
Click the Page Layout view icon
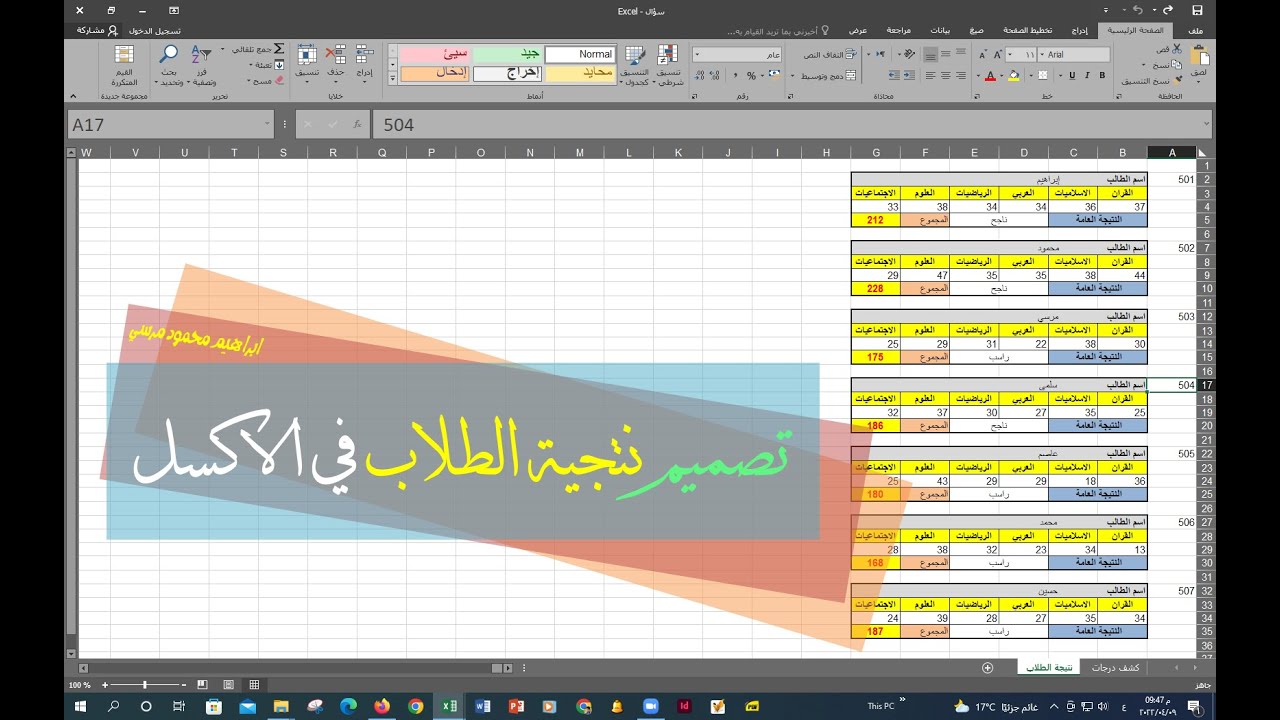[228, 685]
